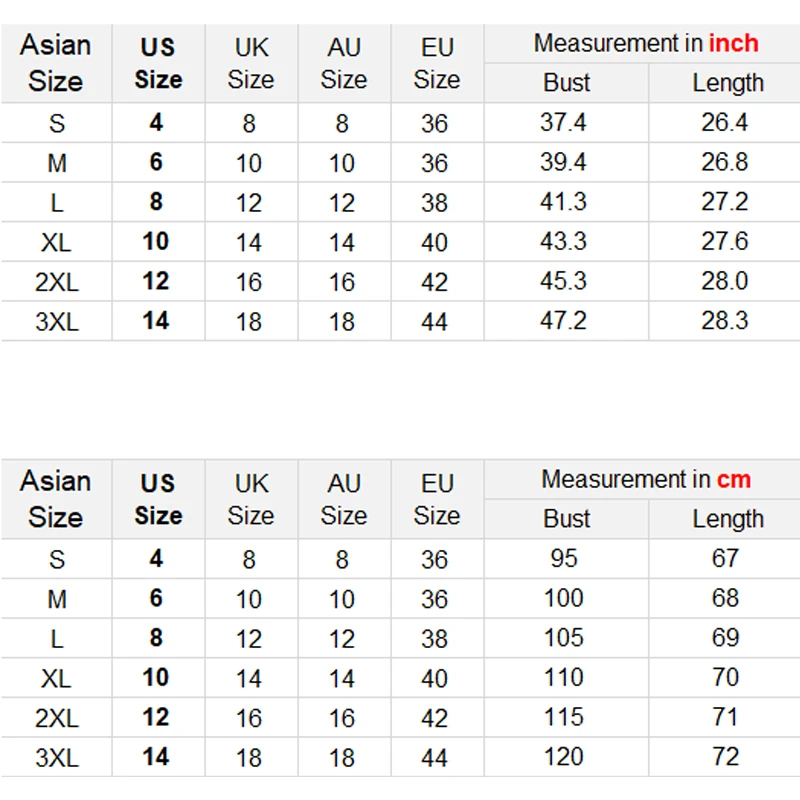Click the 69 length value
800x800 pixels.
[x=726, y=638]
